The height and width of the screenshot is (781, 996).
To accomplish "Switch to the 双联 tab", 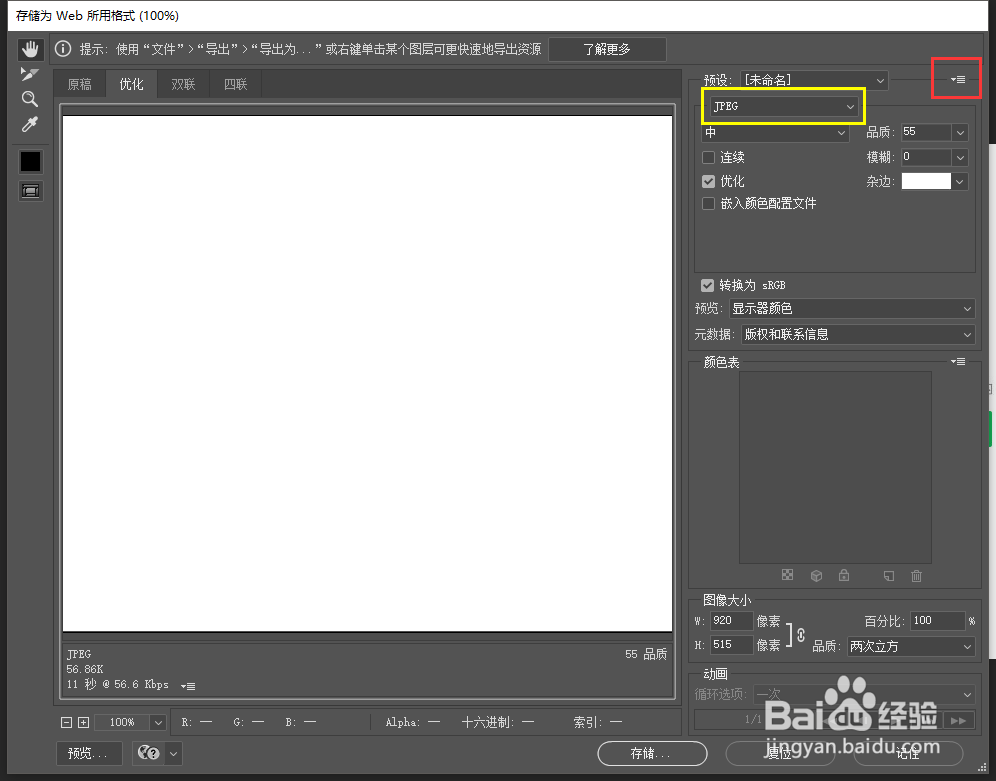I will [183, 84].
